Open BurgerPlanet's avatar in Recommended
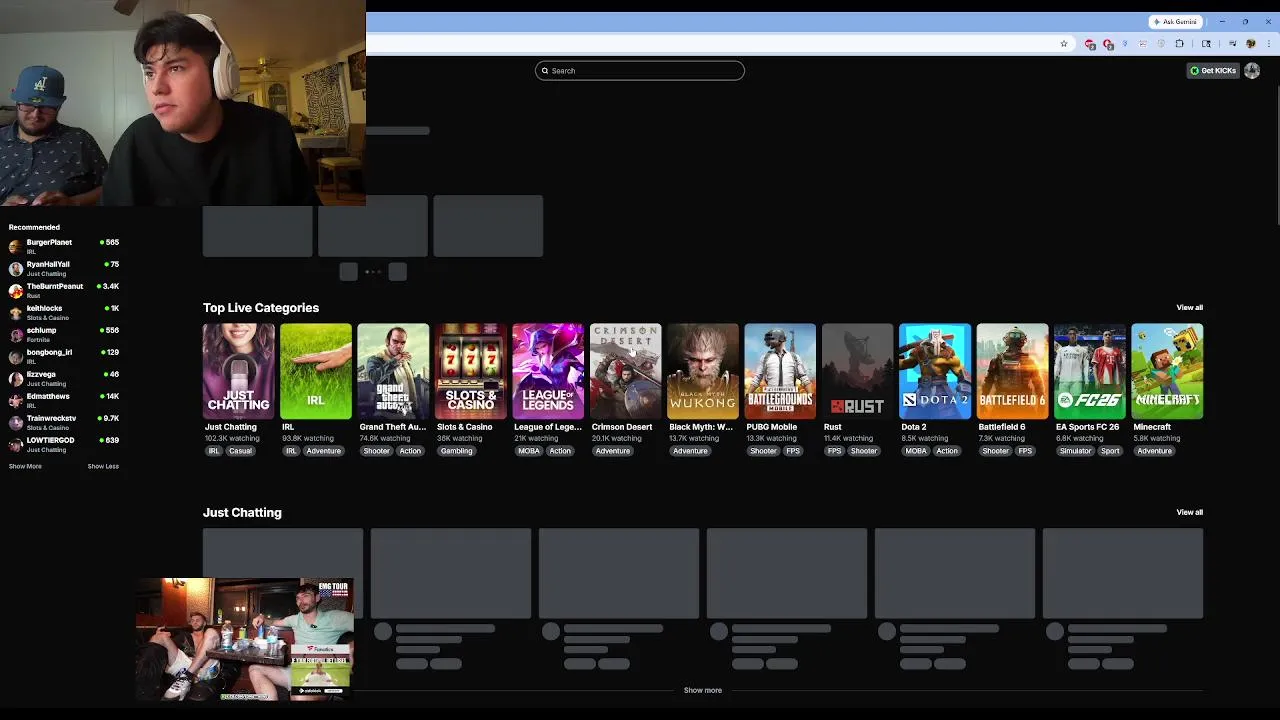Viewport: 1280px width, 720px height. [x=16, y=246]
